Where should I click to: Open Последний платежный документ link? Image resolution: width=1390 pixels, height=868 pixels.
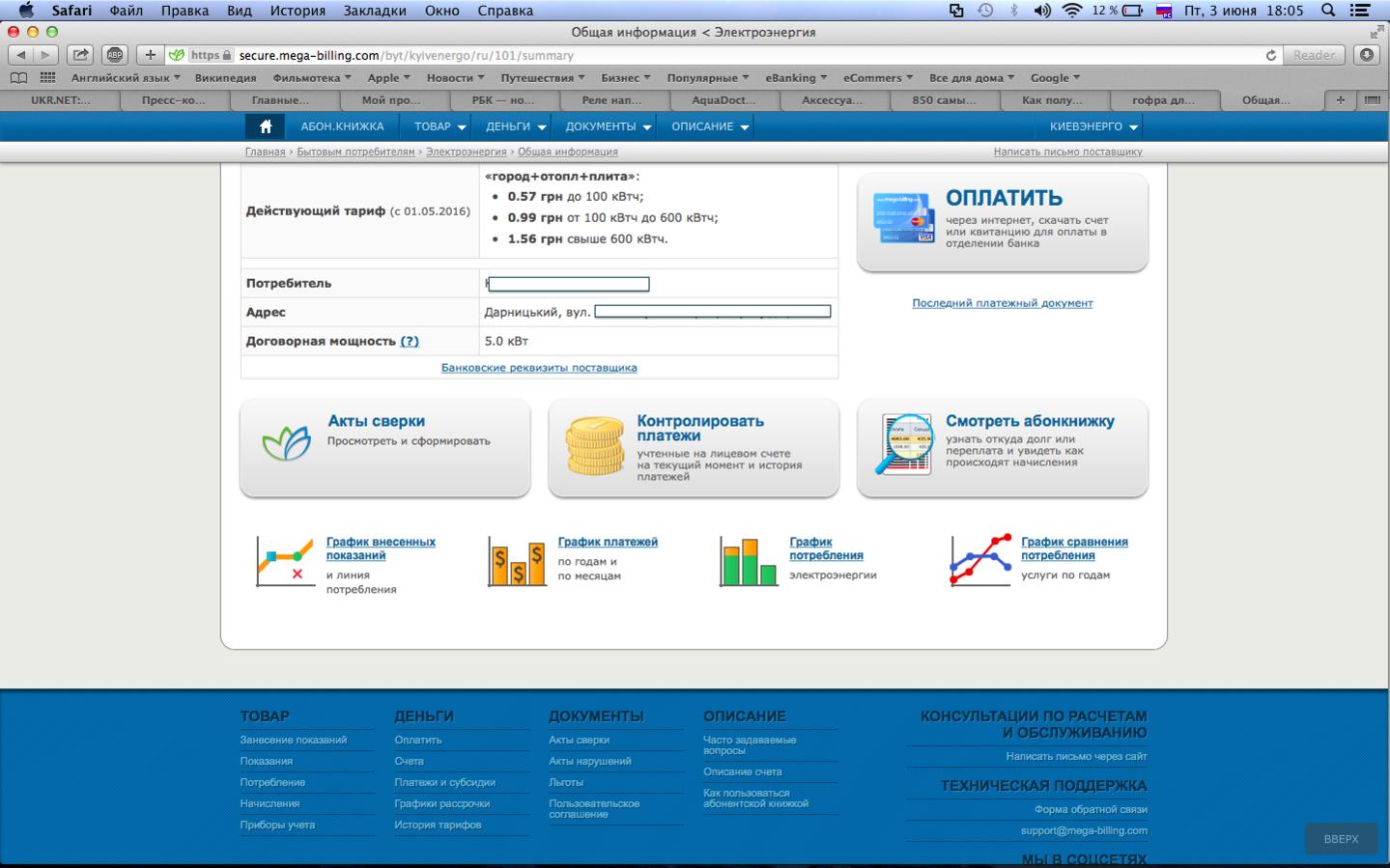tap(1003, 303)
